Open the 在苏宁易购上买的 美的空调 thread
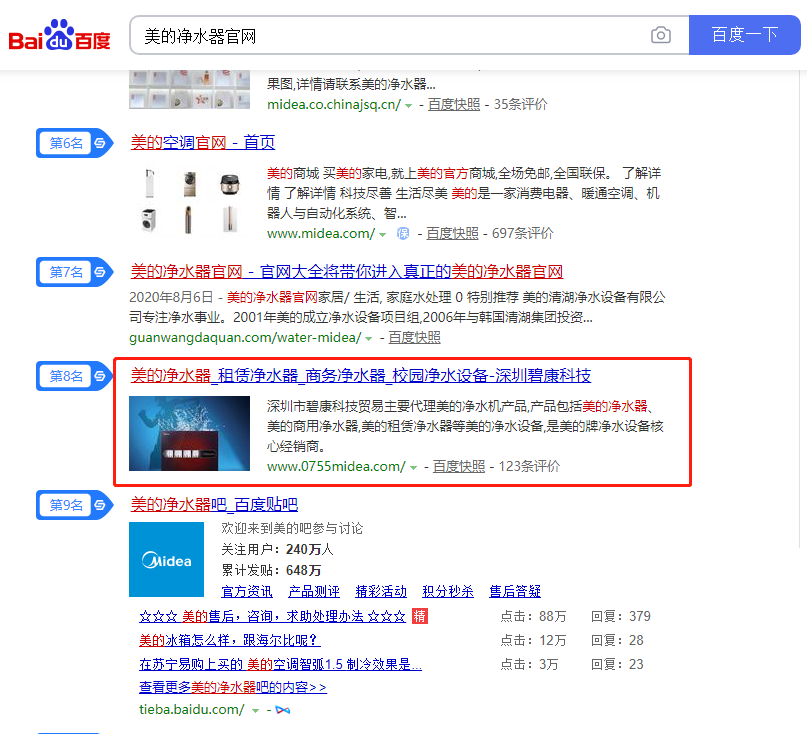The height and width of the screenshot is (734, 807). (280, 665)
